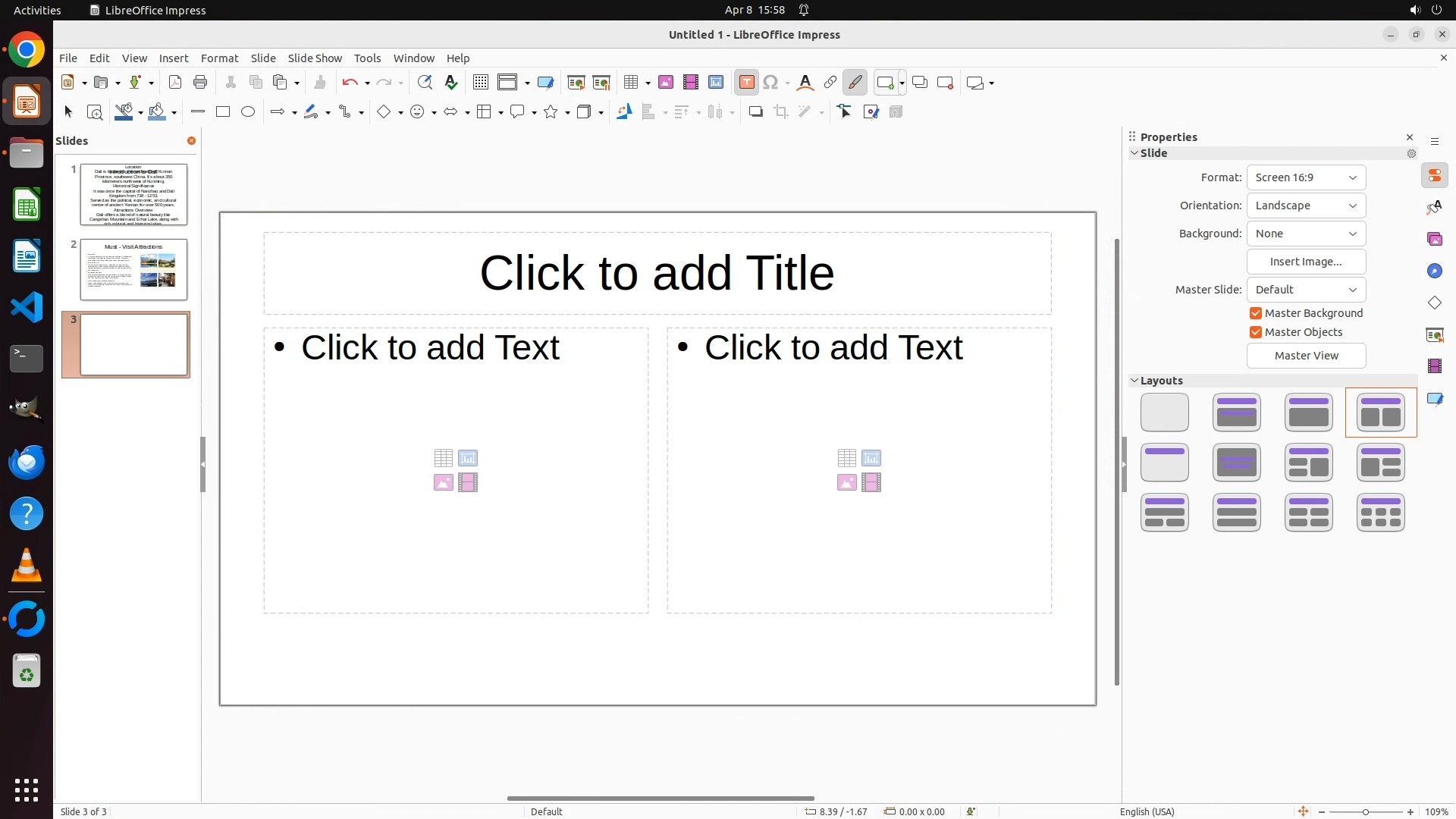Uncheck the Master Objects checkbox

(x=1256, y=332)
